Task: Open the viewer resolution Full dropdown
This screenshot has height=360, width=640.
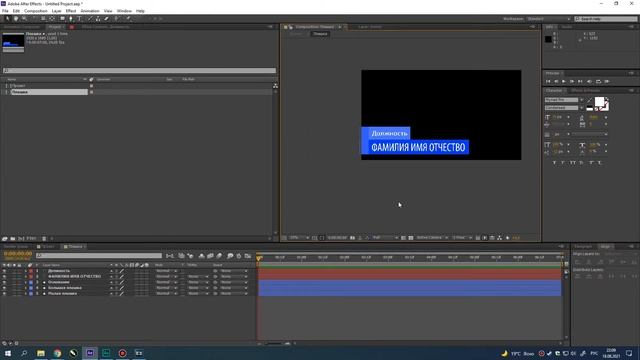Action: click(385, 238)
